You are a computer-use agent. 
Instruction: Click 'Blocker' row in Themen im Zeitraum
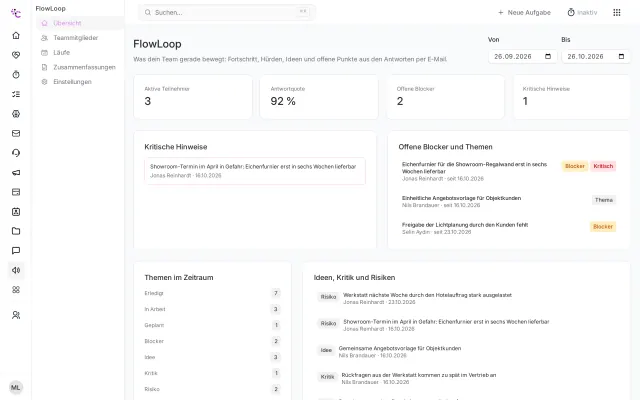point(212,341)
